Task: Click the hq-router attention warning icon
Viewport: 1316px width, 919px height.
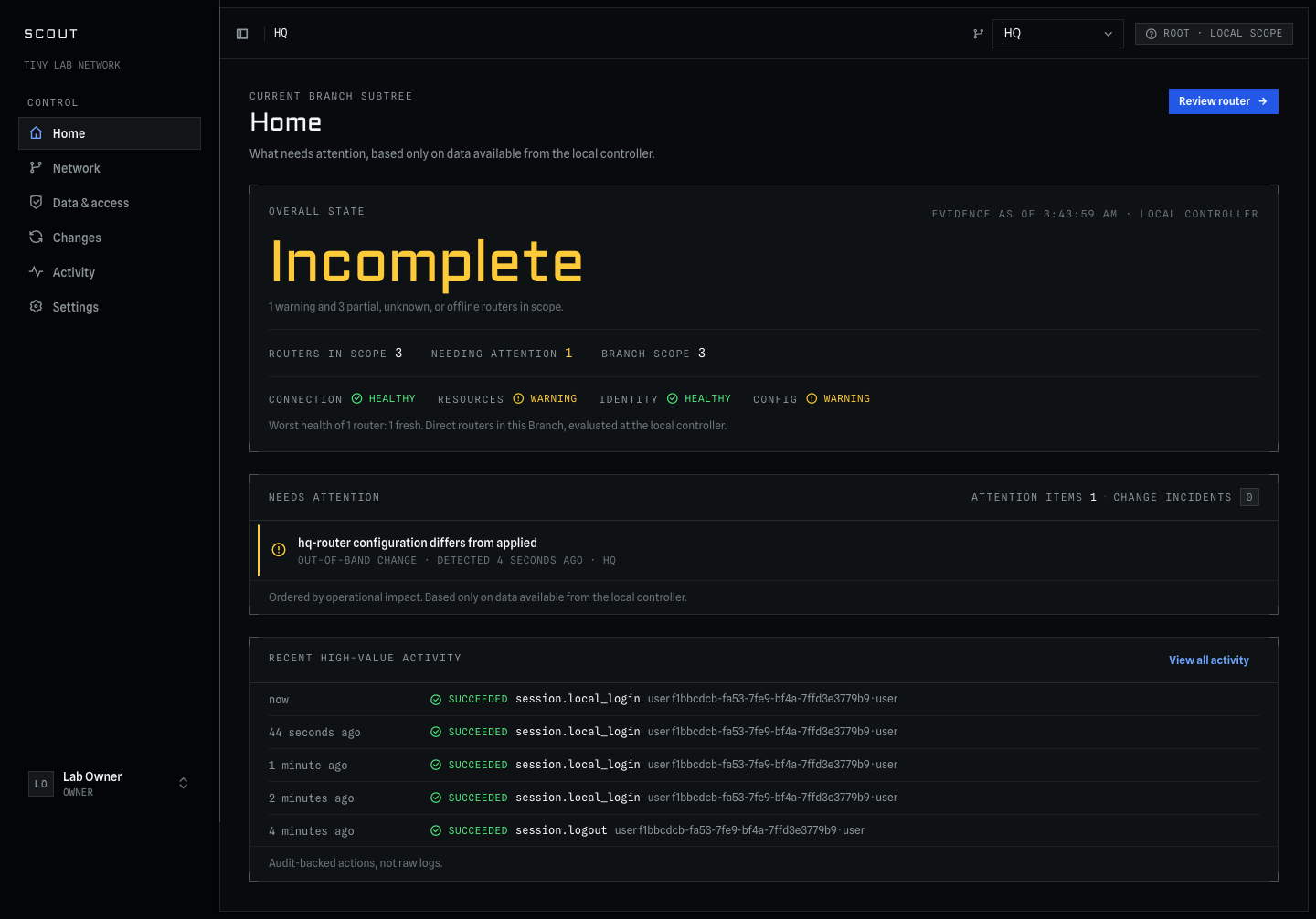Action: pos(279,550)
